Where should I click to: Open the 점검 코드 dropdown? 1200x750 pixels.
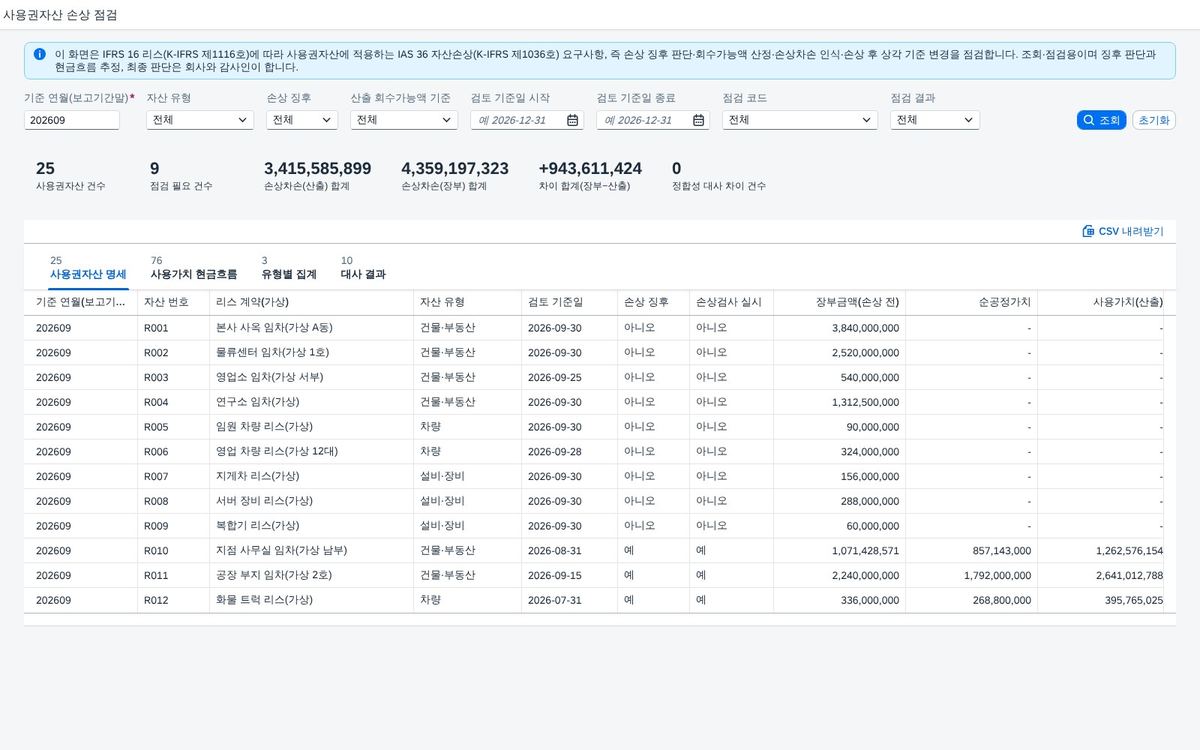coord(800,120)
